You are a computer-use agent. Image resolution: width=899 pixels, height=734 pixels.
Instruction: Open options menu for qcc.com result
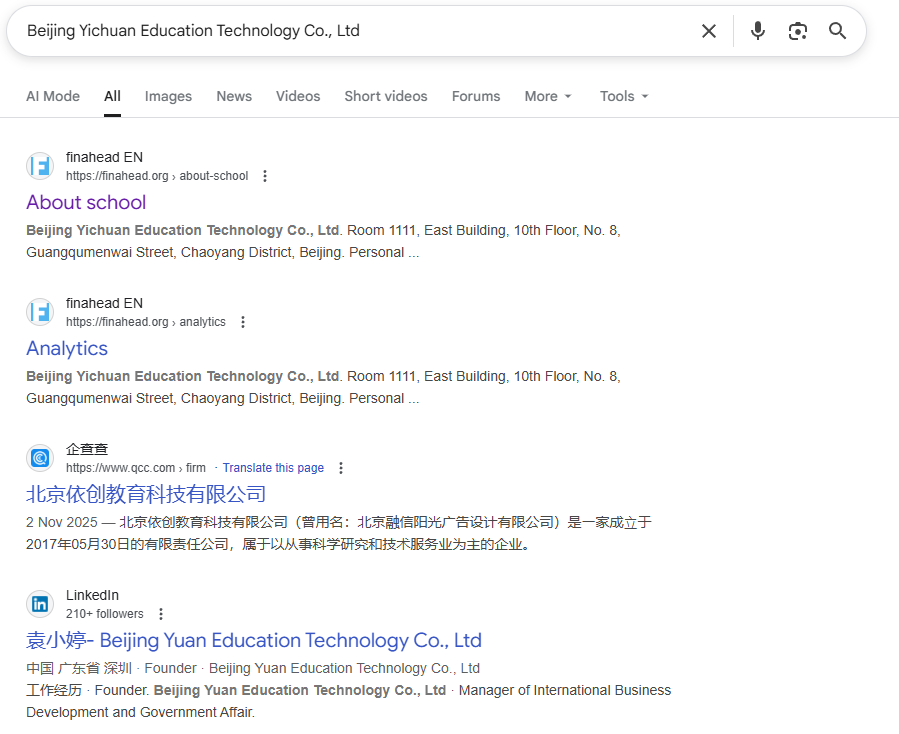(341, 468)
